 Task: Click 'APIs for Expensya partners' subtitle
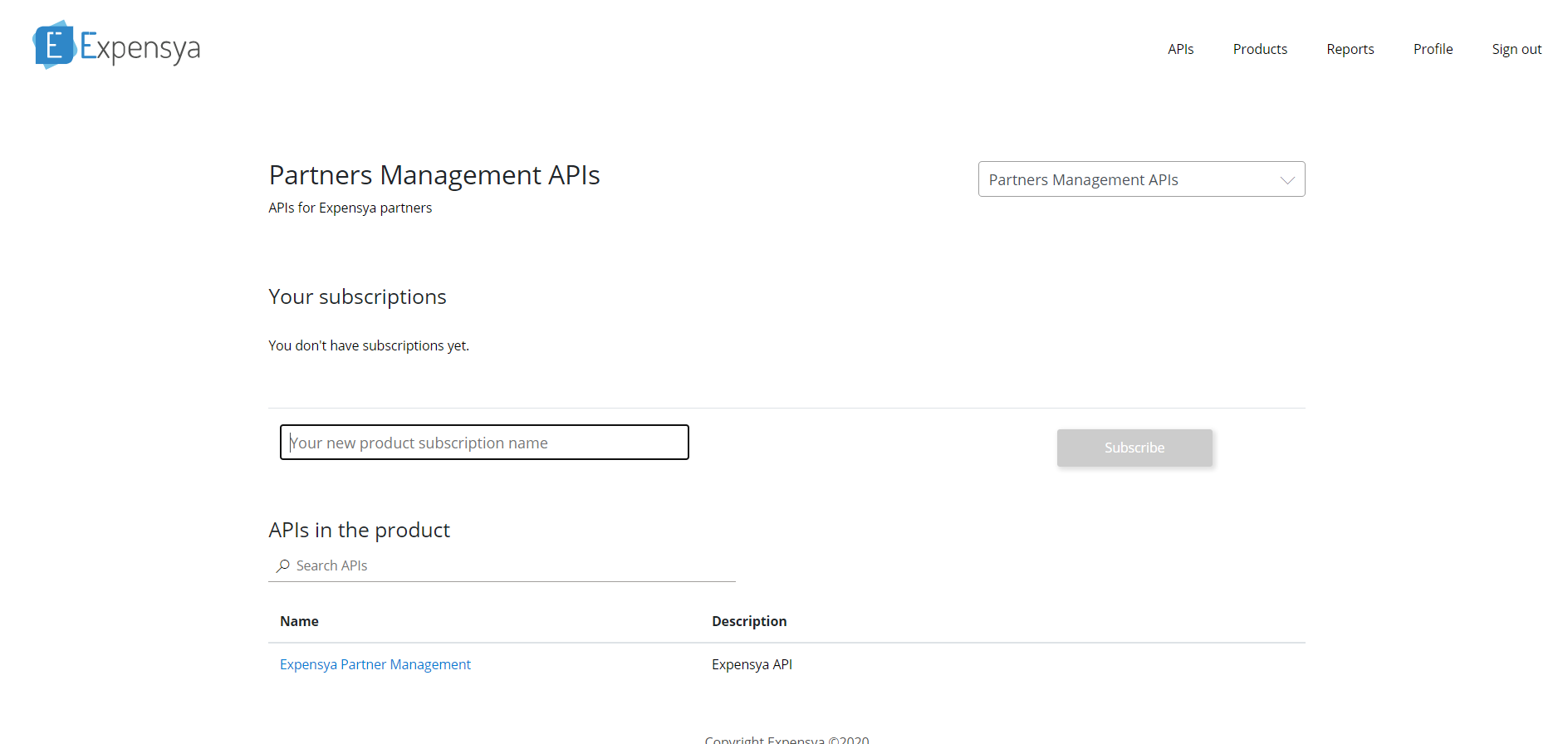[350, 208]
